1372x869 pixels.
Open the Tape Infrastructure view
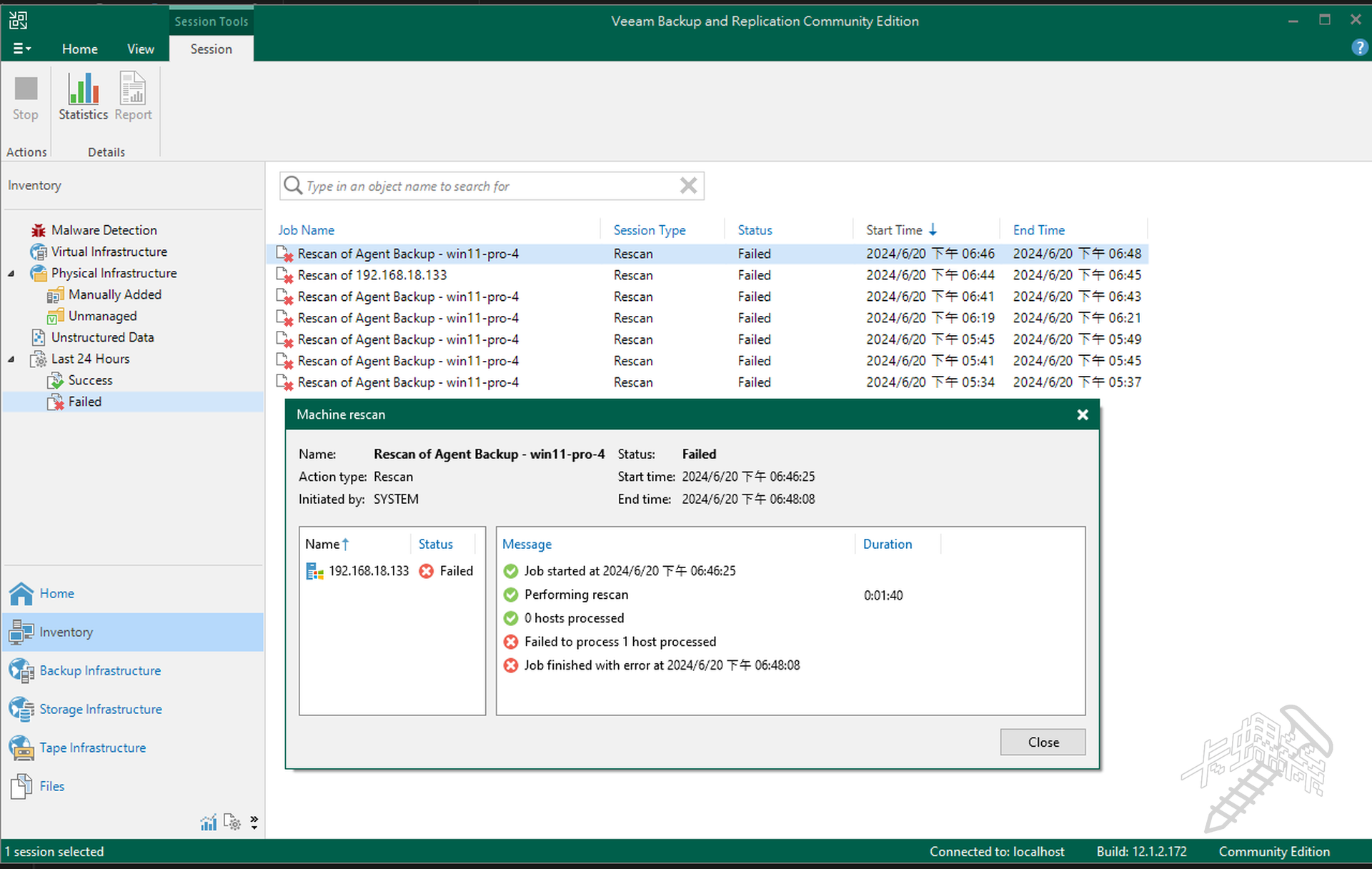(x=92, y=748)
